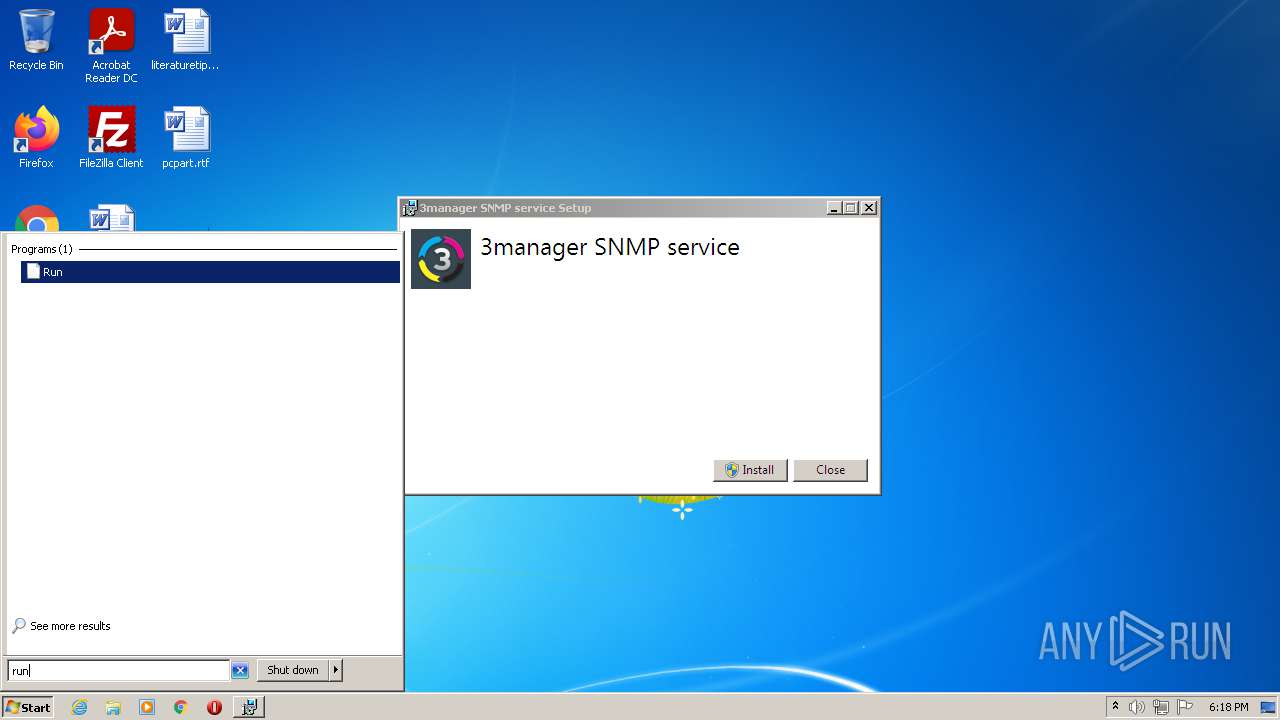Open Opera browser taskbar icon
The width and height of the screenshot is (1280, 720).
tap(214, 707)
